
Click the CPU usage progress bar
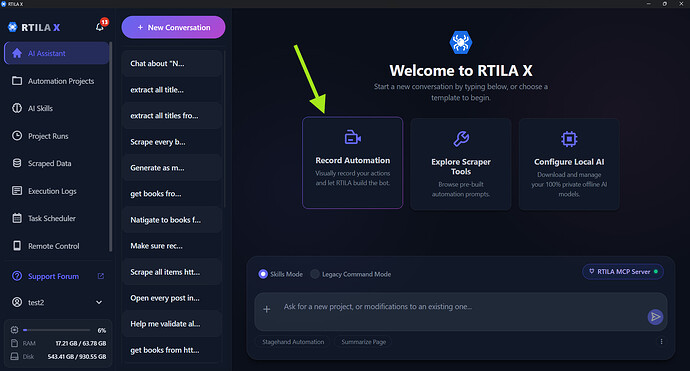(57, 330)
